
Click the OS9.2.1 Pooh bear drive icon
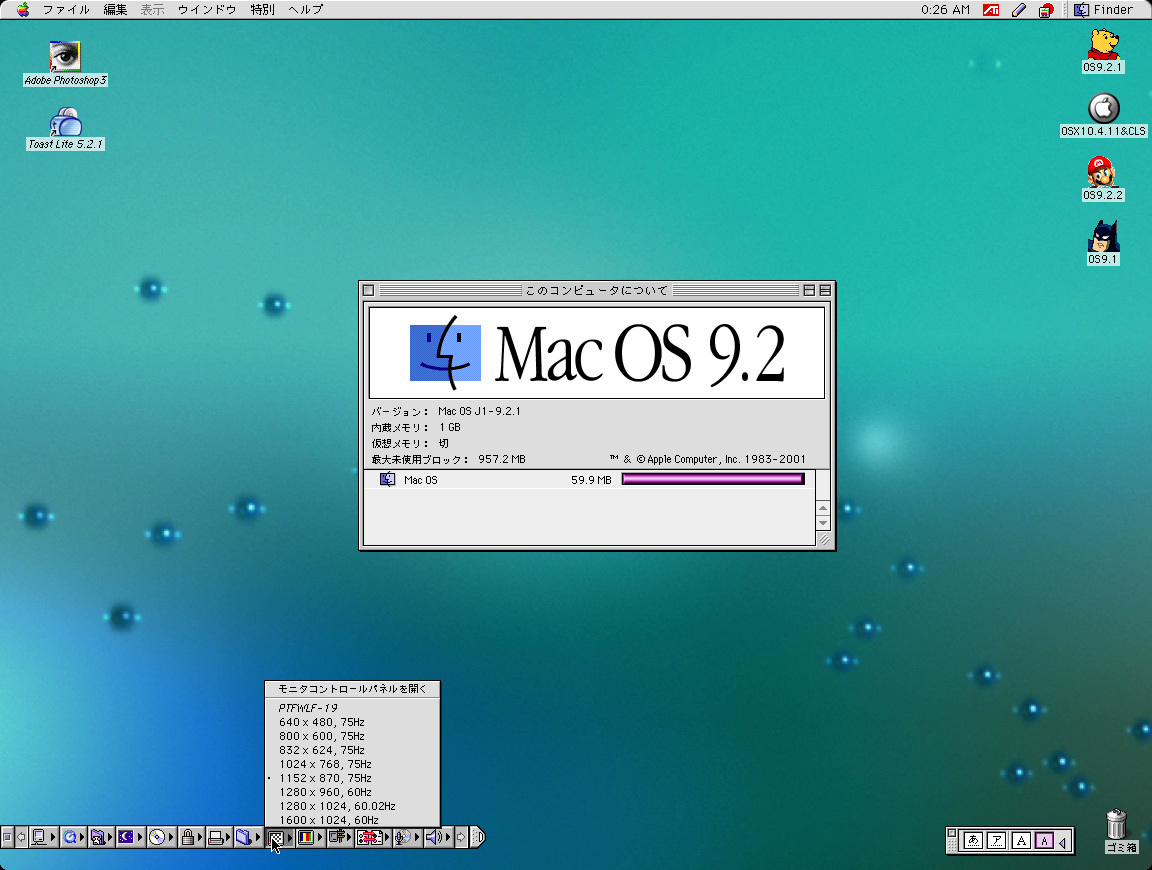1103,45
